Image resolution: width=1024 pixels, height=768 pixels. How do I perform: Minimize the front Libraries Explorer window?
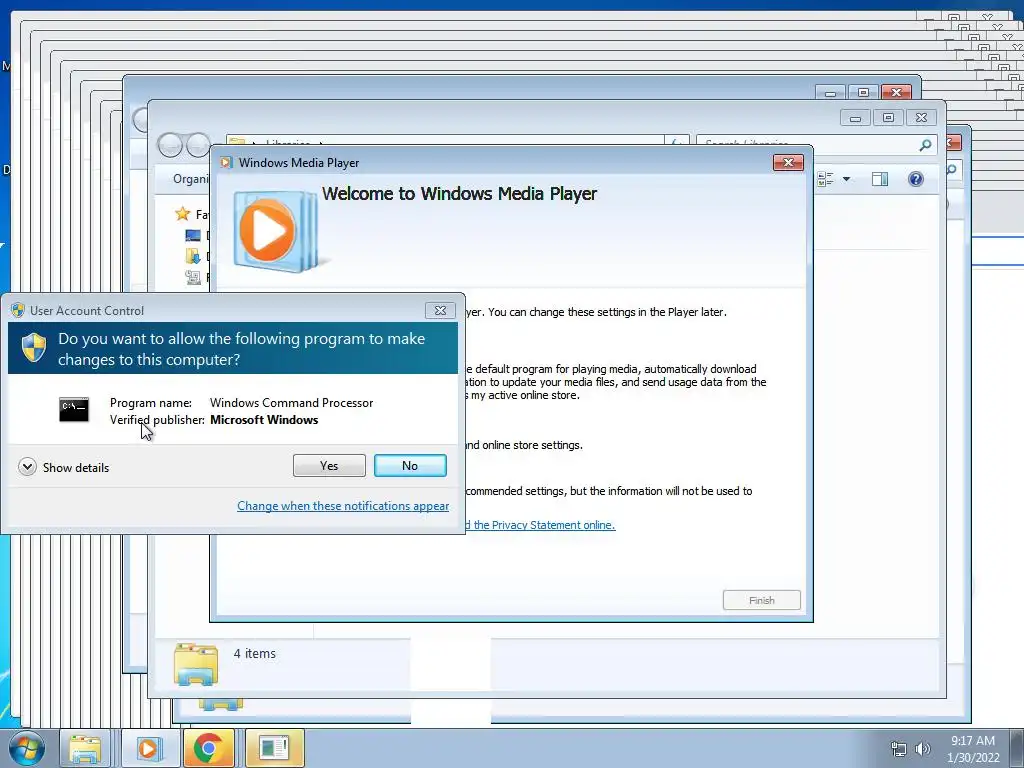tap(856, 118)
